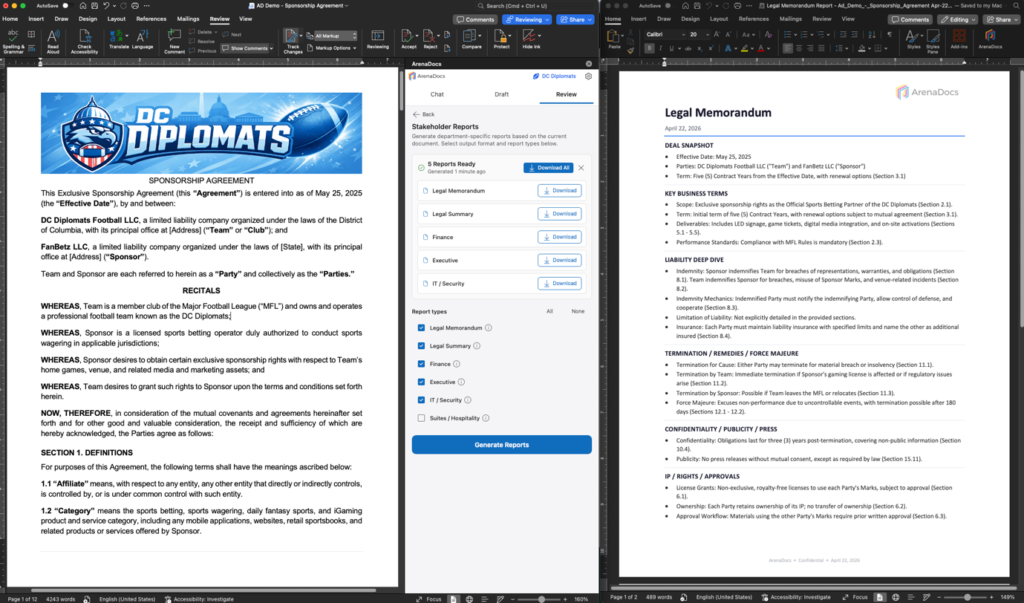Image resolution: width=1024 pixels, height=603 pixels.
Task: Switch to the Draft tab in ArenaDocs
Action: (x=501, y=94)
